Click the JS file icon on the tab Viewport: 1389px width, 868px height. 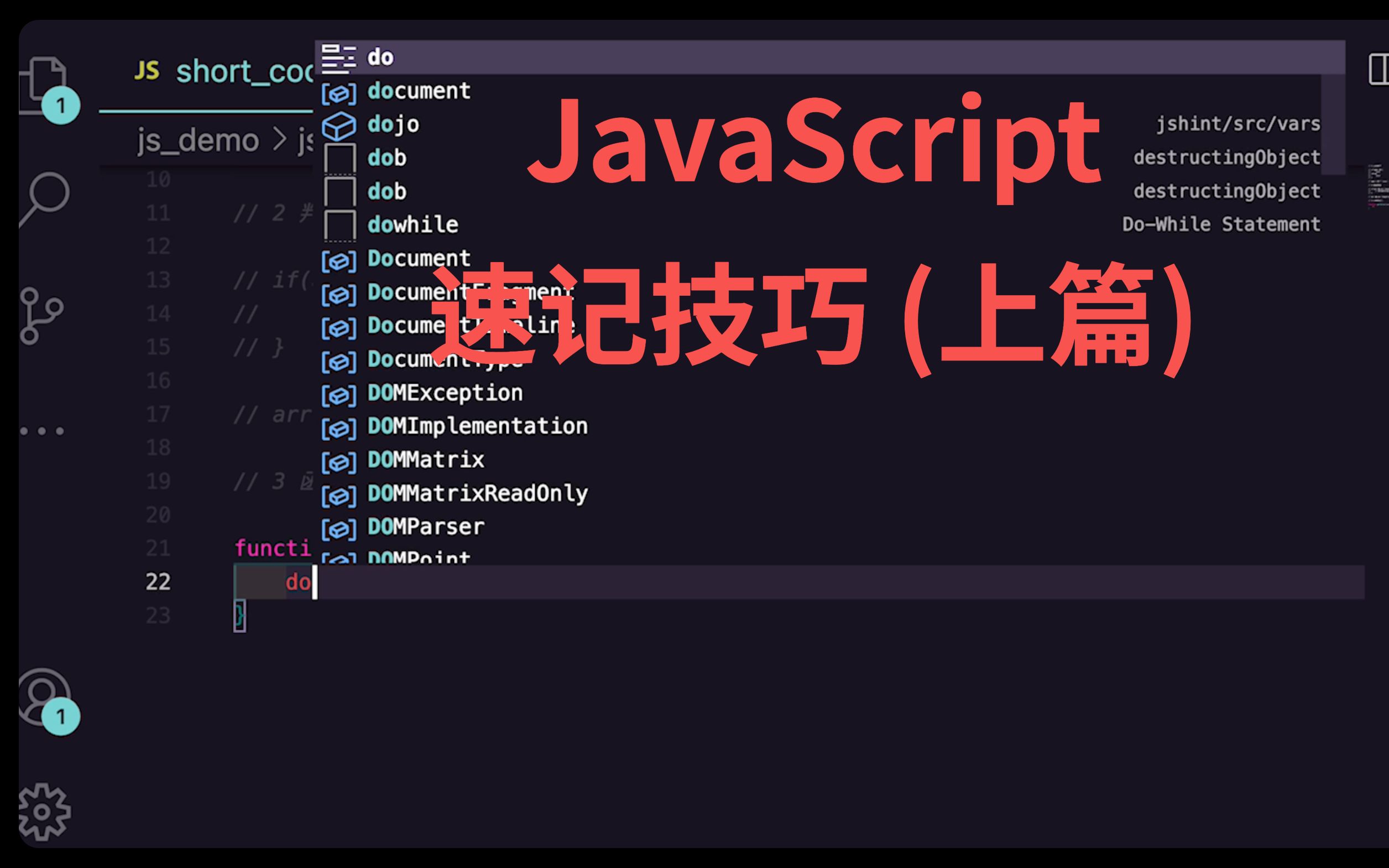tap(147, 71)
